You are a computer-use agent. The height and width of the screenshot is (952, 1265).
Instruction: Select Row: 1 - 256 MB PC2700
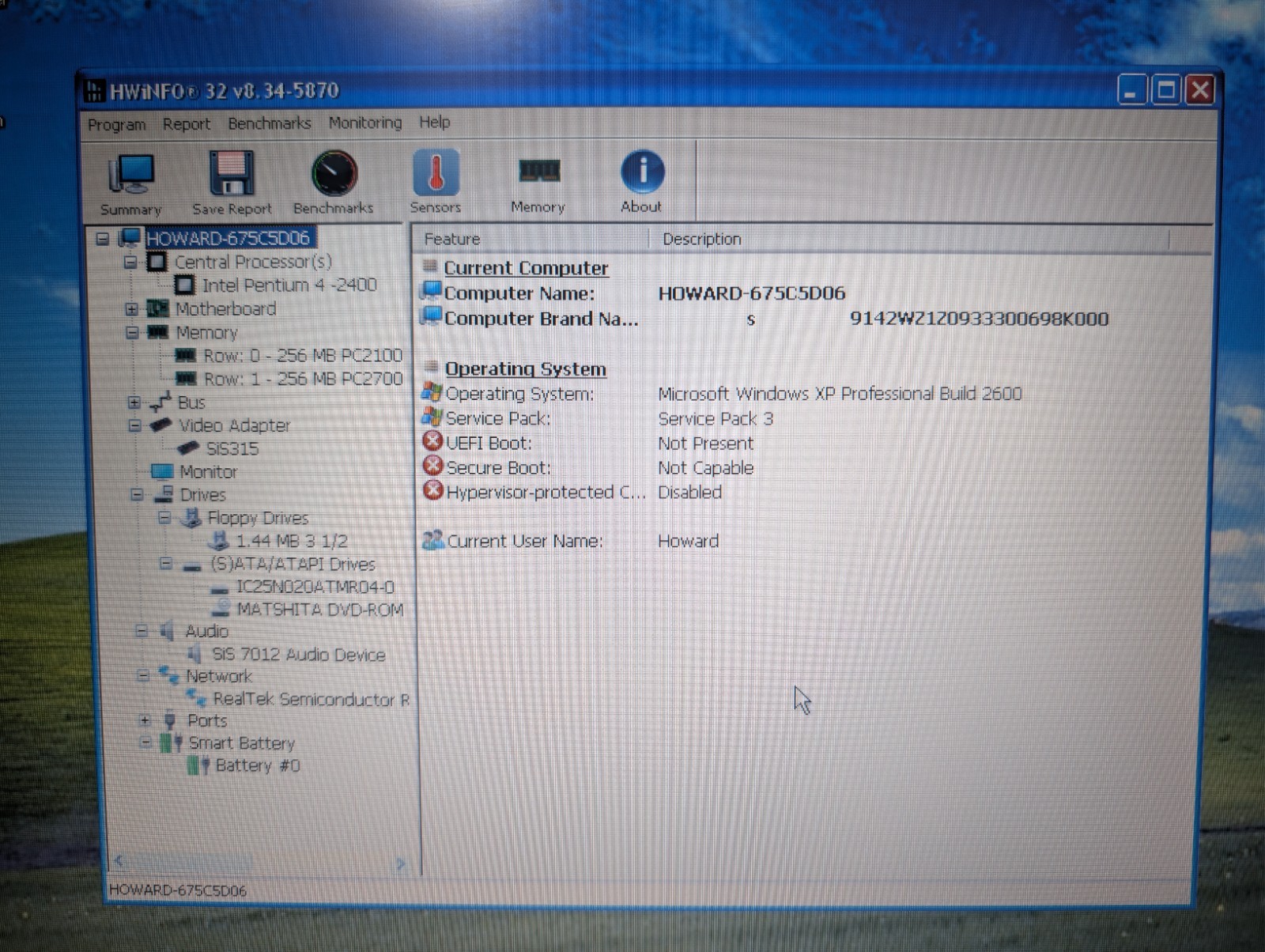303,379
